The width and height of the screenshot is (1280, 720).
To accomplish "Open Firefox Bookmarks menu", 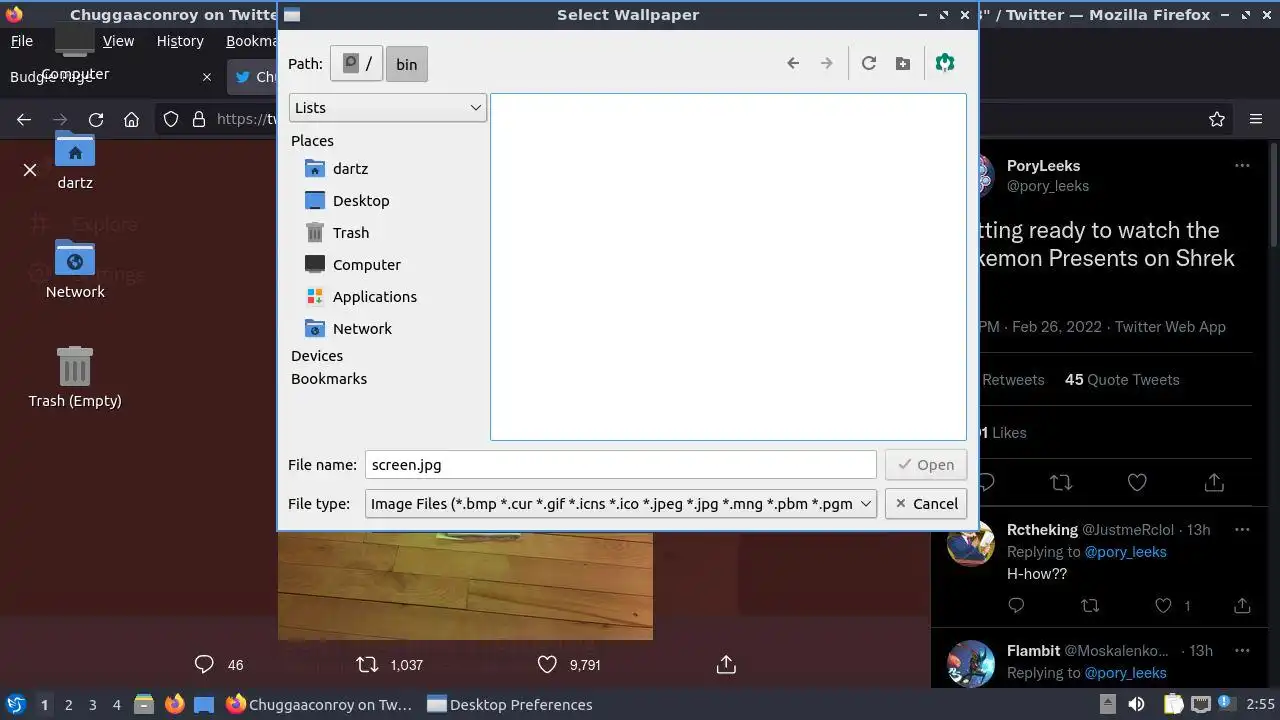I will point(250,41).
